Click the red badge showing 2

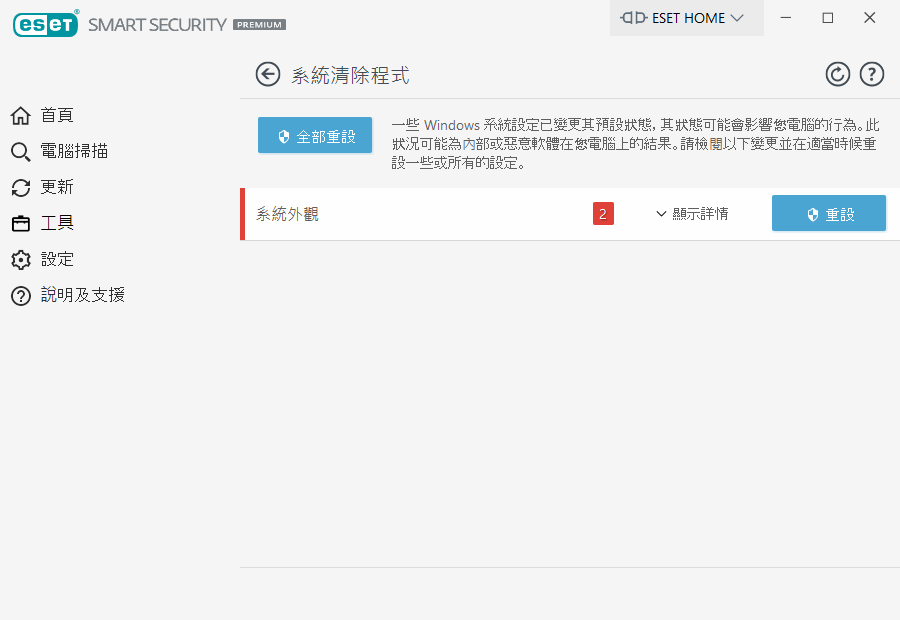pyautogui.click(x=603, y=214)
